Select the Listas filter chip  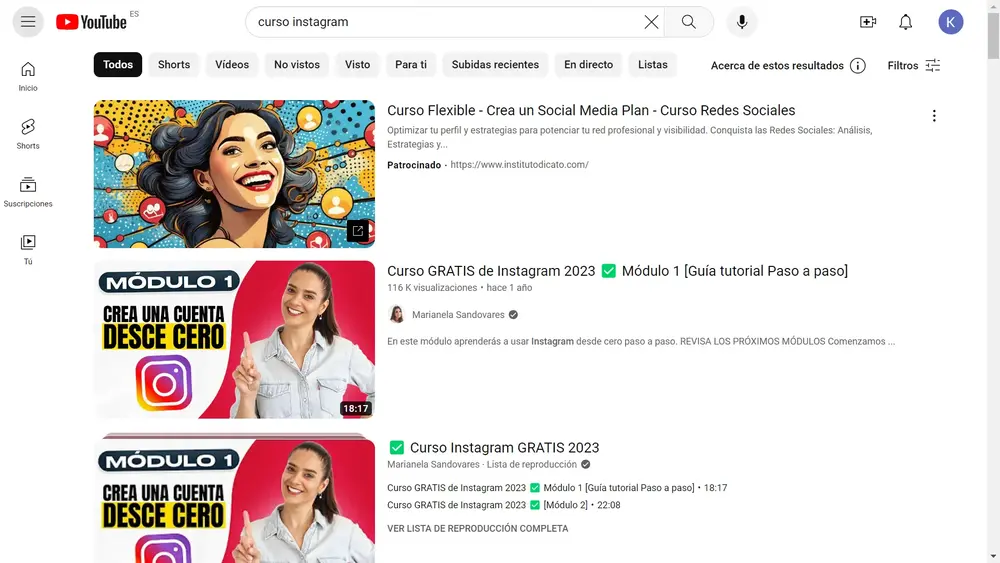click(652, 64)
